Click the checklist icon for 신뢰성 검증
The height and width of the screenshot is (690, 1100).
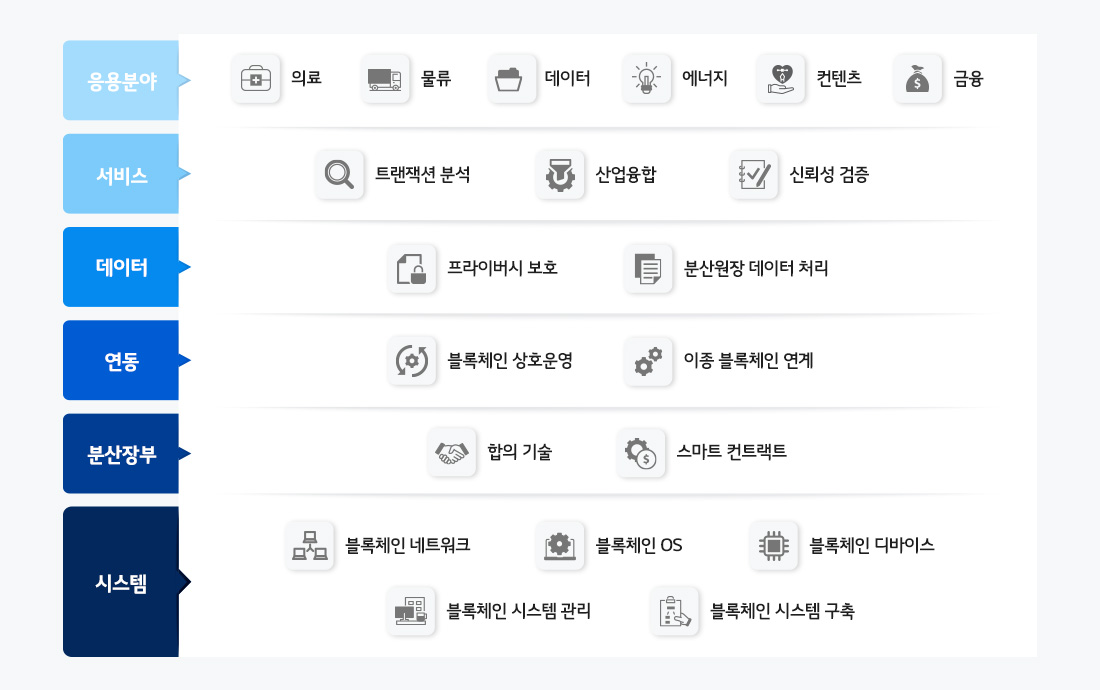tap(754, 174)
